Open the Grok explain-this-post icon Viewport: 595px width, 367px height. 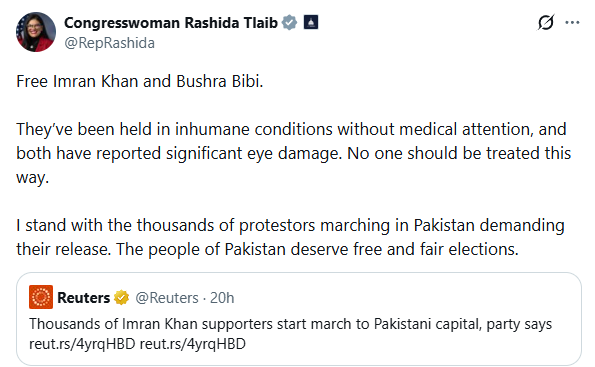pyautogui.click(x=546, y=22)
